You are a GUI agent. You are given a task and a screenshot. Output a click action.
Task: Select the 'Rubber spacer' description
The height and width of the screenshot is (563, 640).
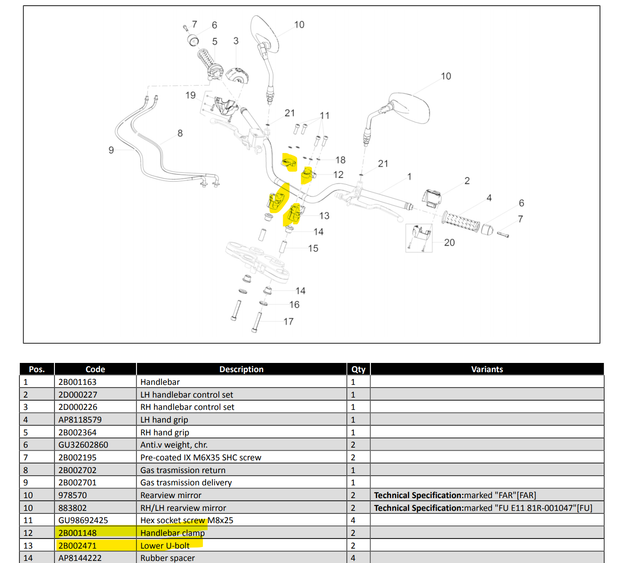click(167, 558)
